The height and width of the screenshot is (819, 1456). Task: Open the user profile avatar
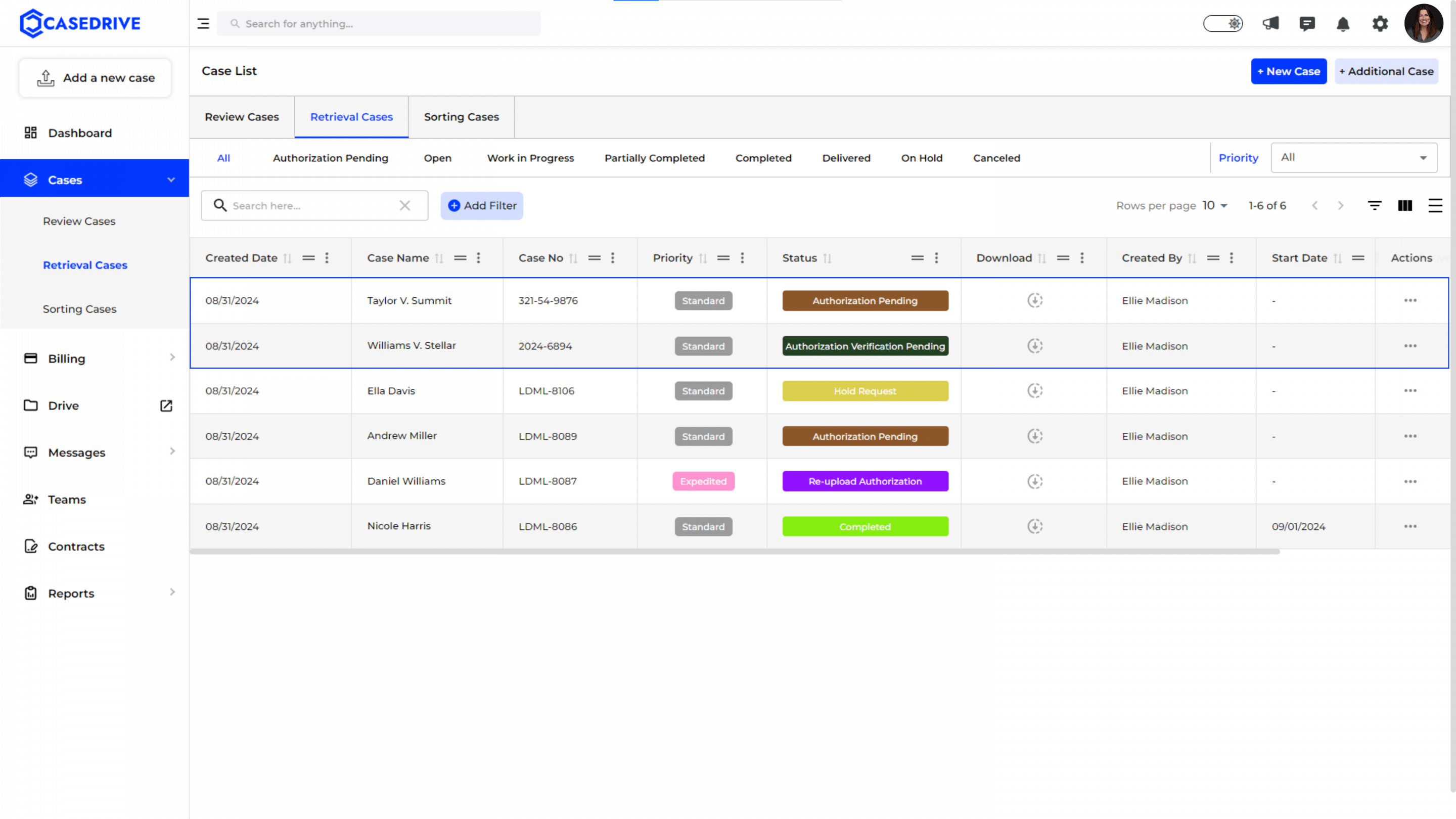[1423, 23]
